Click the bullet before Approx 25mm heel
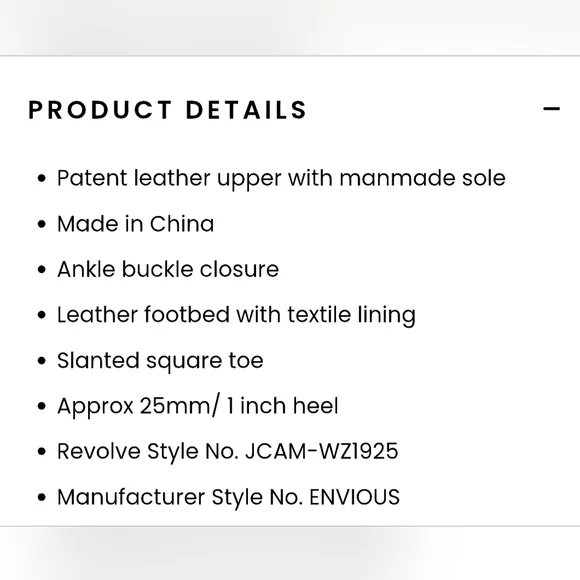Screen dimensions: 580x580 click(42, 407)
